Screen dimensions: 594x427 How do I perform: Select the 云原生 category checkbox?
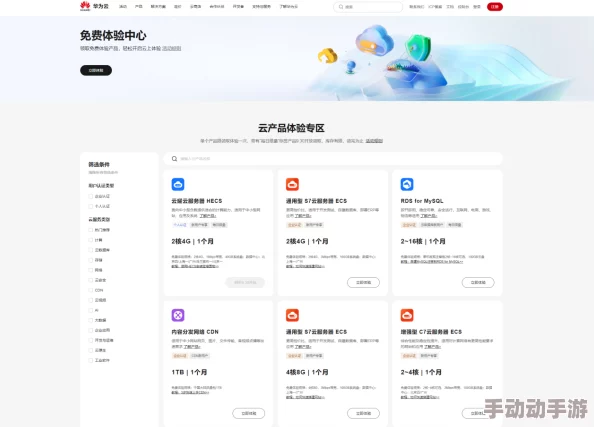(91, 350)
